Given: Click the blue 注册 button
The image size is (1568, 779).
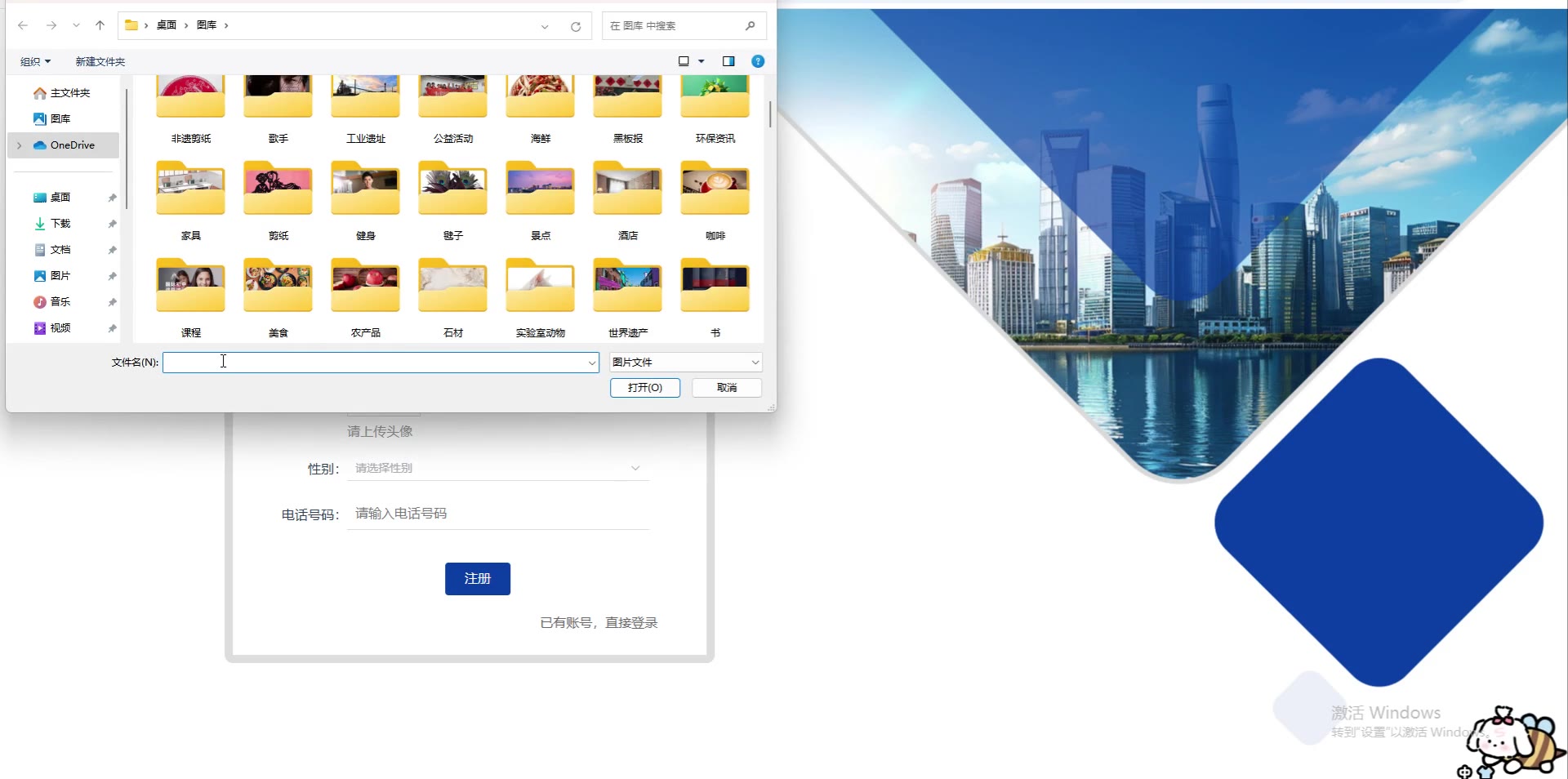Looking at the screenshot, I should [x=478, y=579].
